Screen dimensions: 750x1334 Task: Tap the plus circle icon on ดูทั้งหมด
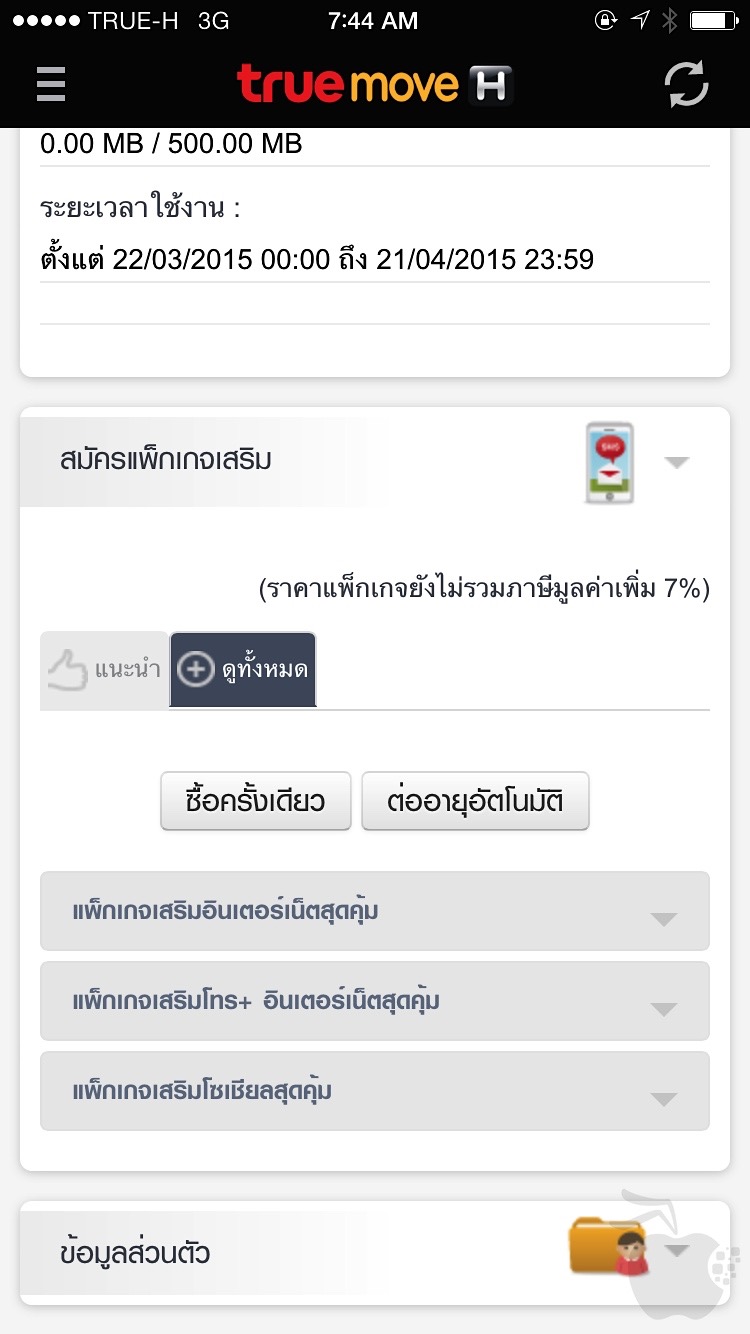(x=196, y=670)
